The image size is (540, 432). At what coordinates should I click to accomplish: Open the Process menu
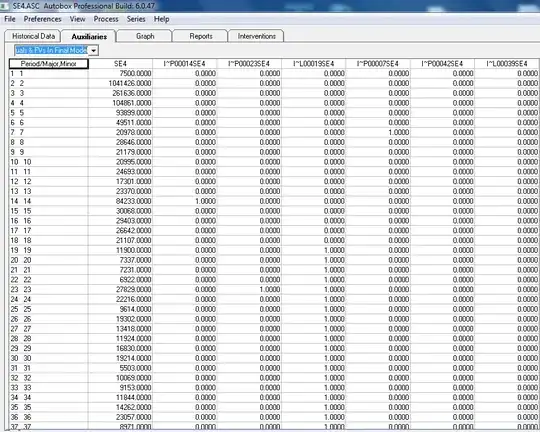coord(106,19)
